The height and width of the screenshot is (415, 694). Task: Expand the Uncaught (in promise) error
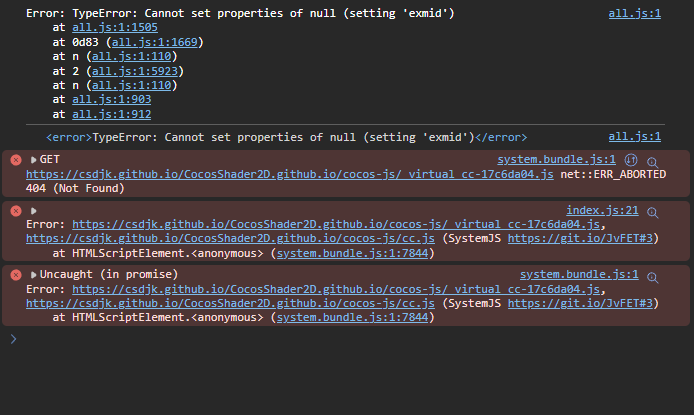[33, 274]
